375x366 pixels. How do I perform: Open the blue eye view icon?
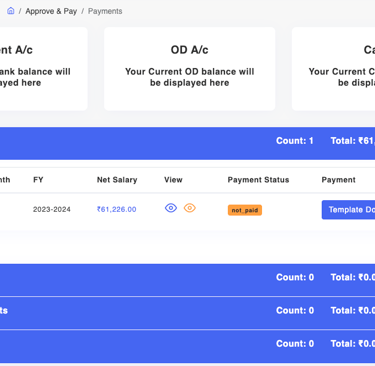171,208
